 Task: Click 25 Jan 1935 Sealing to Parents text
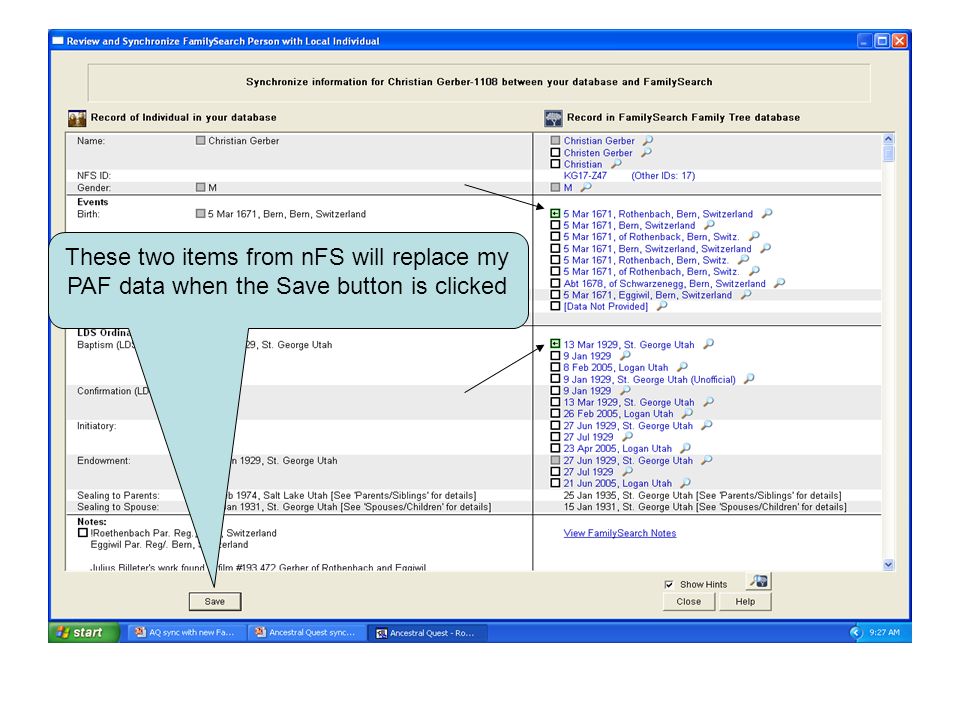pyautogui.click(x=702, y=495)
